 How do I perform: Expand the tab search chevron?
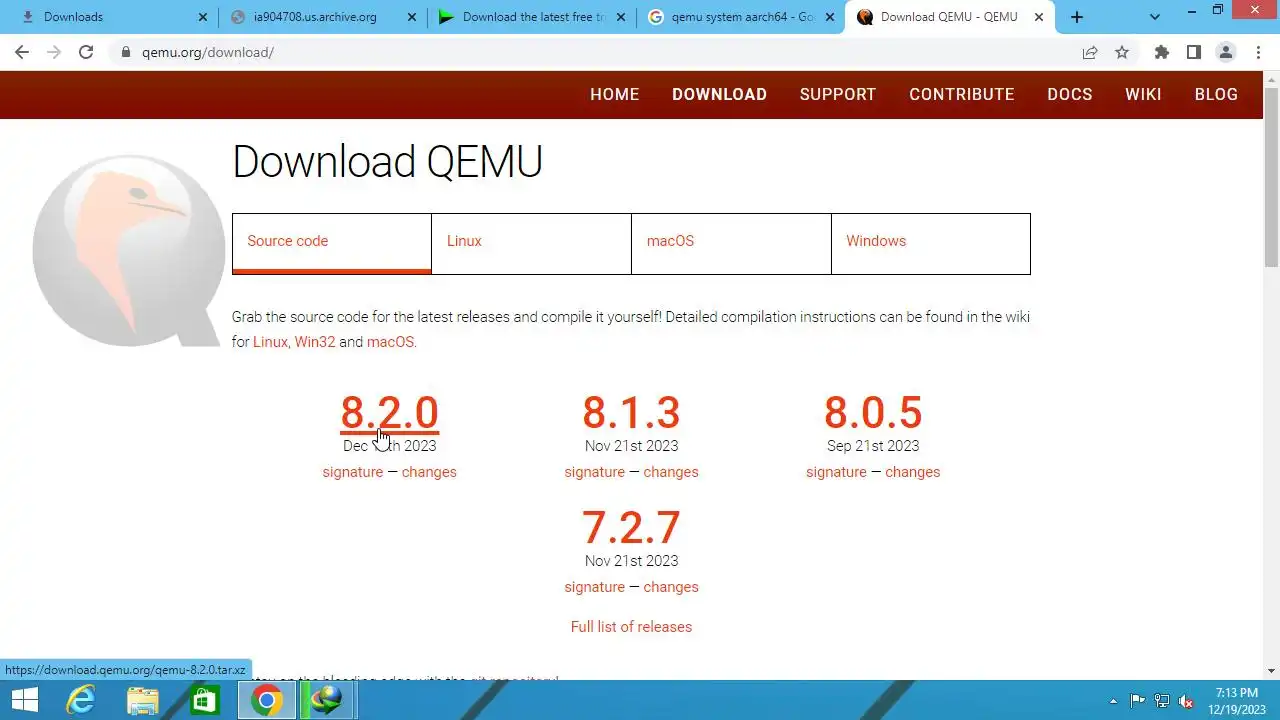coord(1155,17)
